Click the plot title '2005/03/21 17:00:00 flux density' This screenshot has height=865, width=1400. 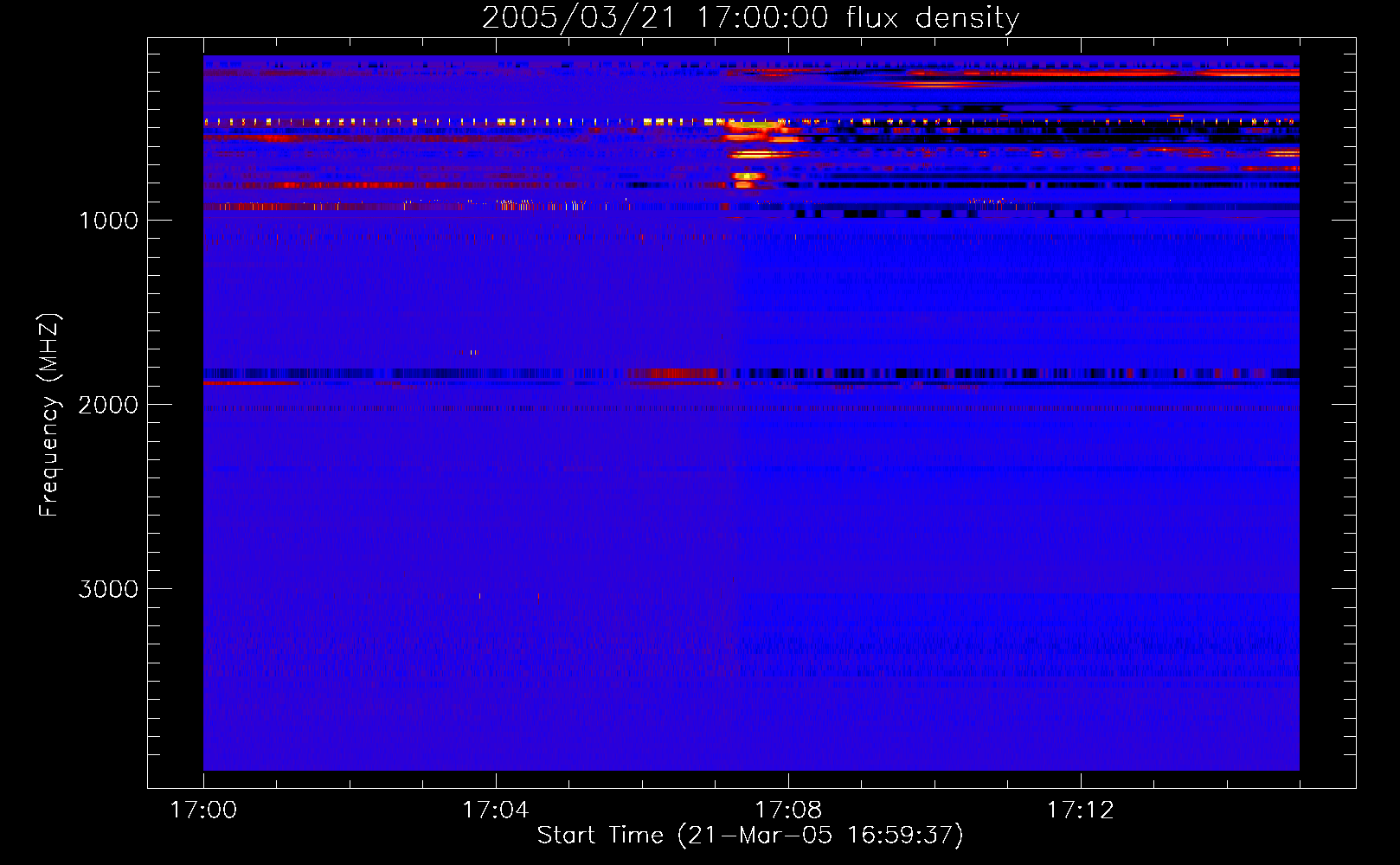pyautogui.click(x=750, y=18)
